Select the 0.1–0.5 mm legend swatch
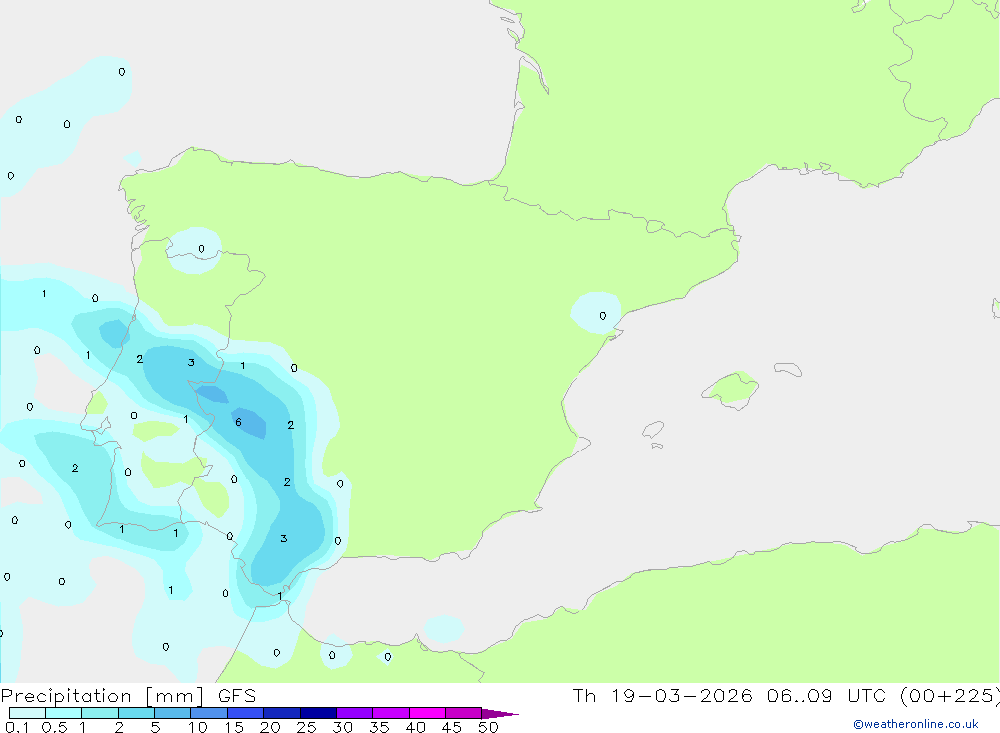 [27, 713]
